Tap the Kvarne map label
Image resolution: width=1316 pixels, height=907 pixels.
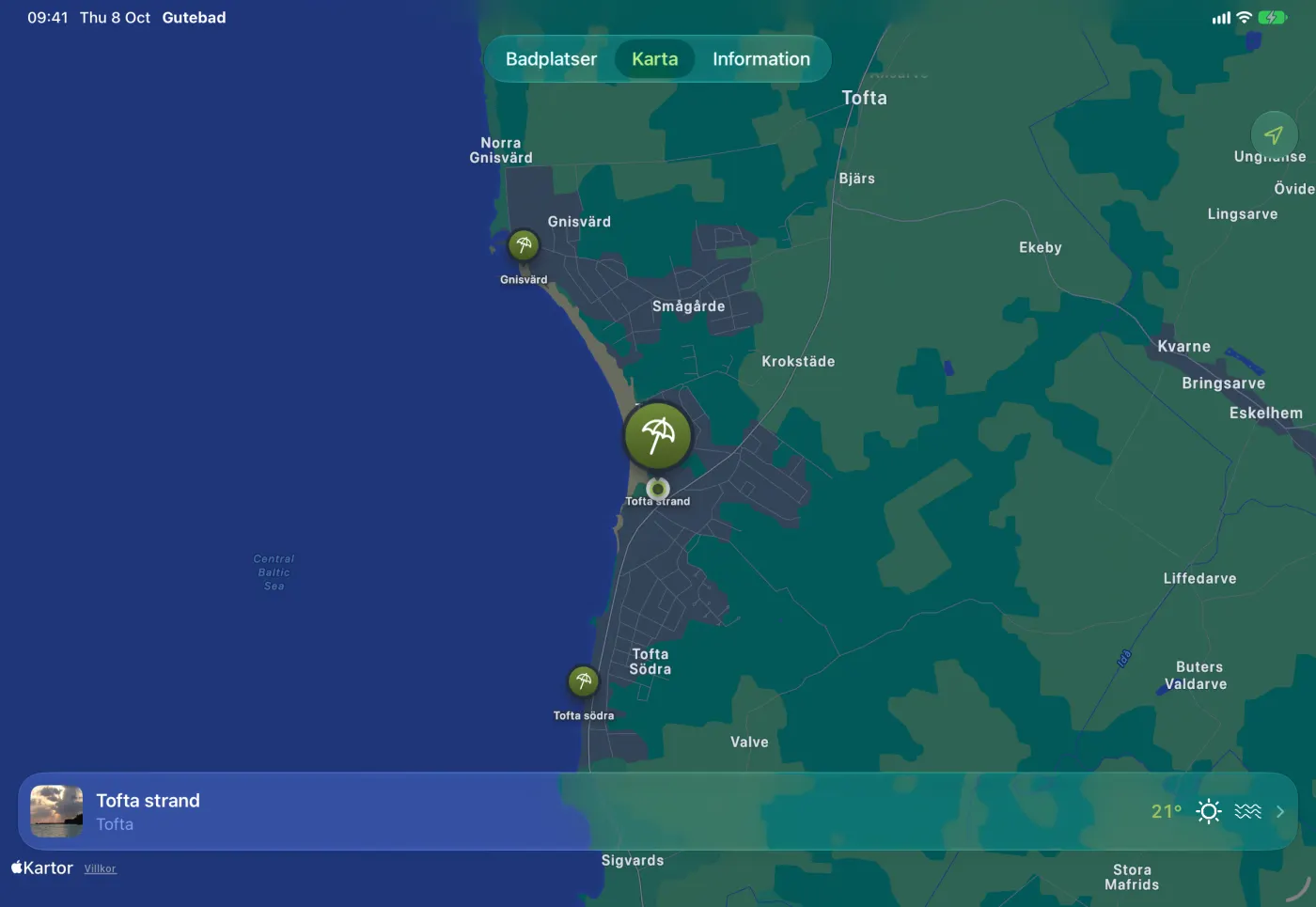(x=1184, y=346)
